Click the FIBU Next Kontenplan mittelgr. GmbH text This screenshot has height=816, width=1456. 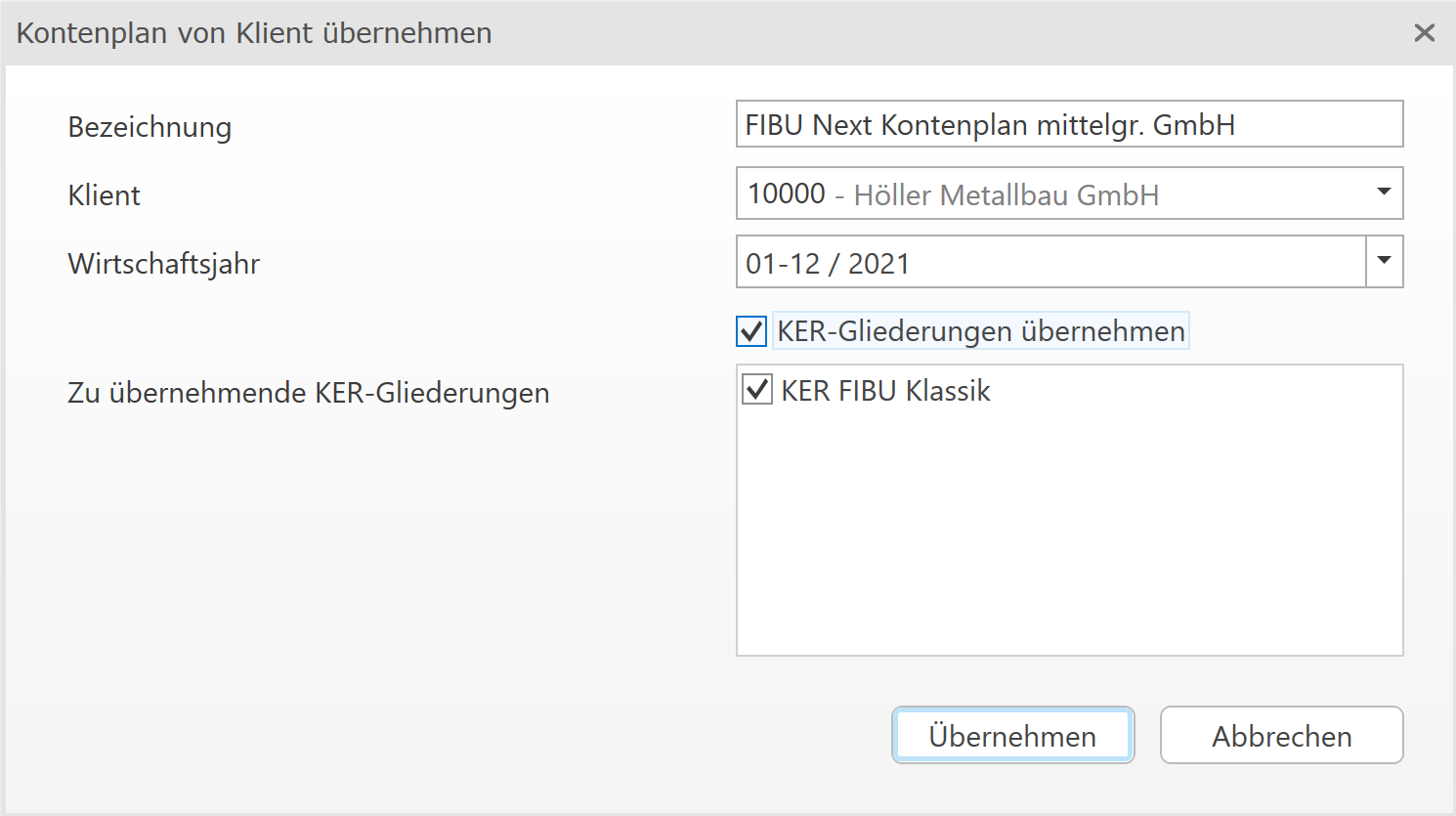989,125
